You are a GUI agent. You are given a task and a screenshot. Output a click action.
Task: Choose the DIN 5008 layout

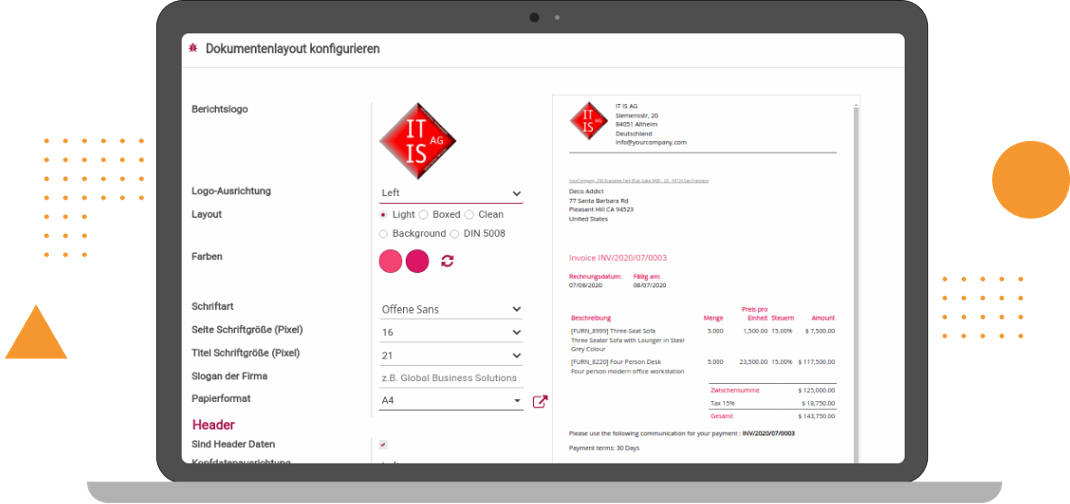455,234
